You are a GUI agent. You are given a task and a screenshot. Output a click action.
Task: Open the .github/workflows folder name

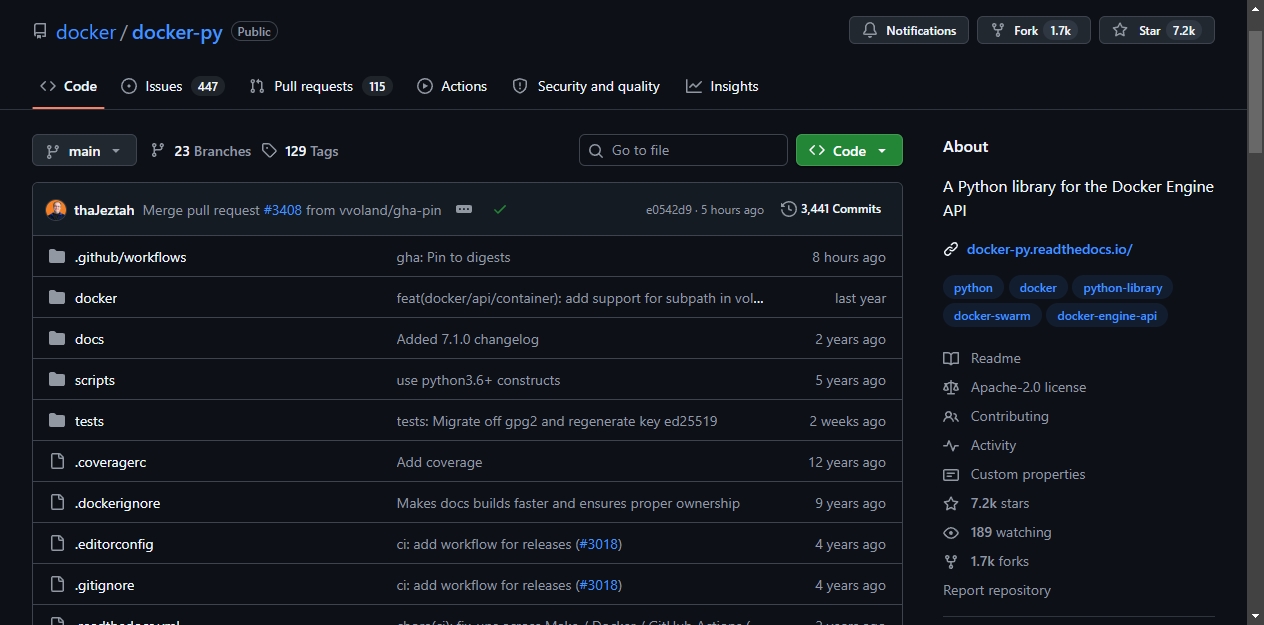point(131,257)
